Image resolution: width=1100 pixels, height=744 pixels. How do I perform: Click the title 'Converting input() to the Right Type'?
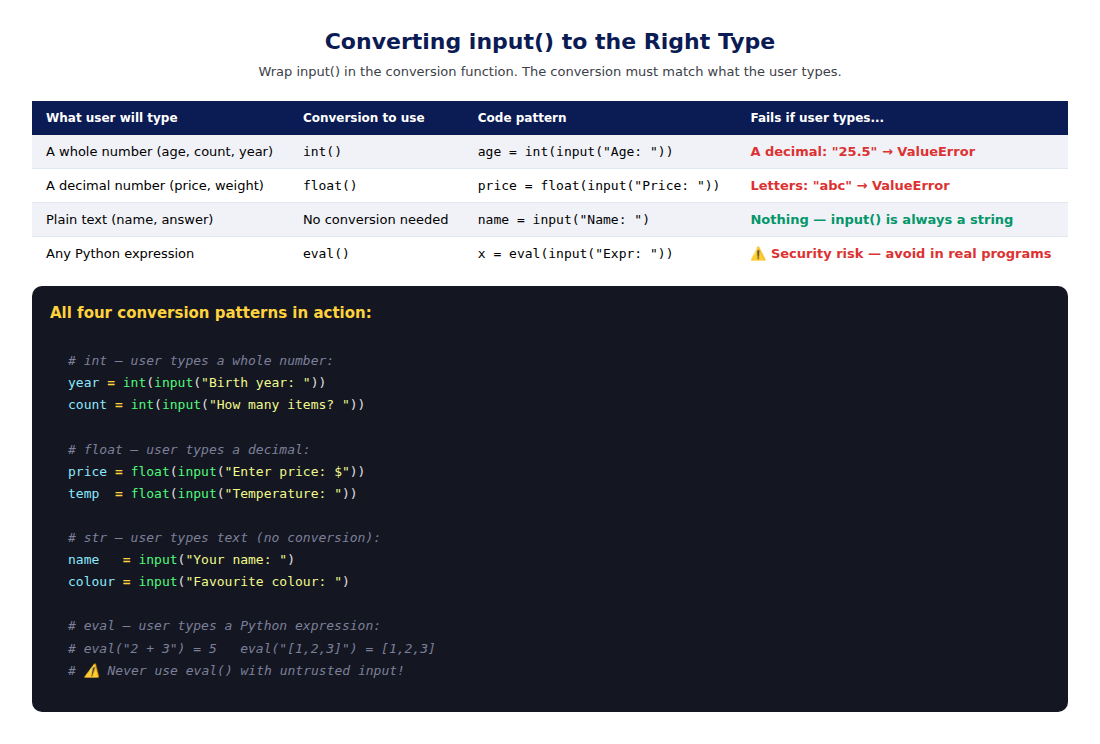(550, 41)
